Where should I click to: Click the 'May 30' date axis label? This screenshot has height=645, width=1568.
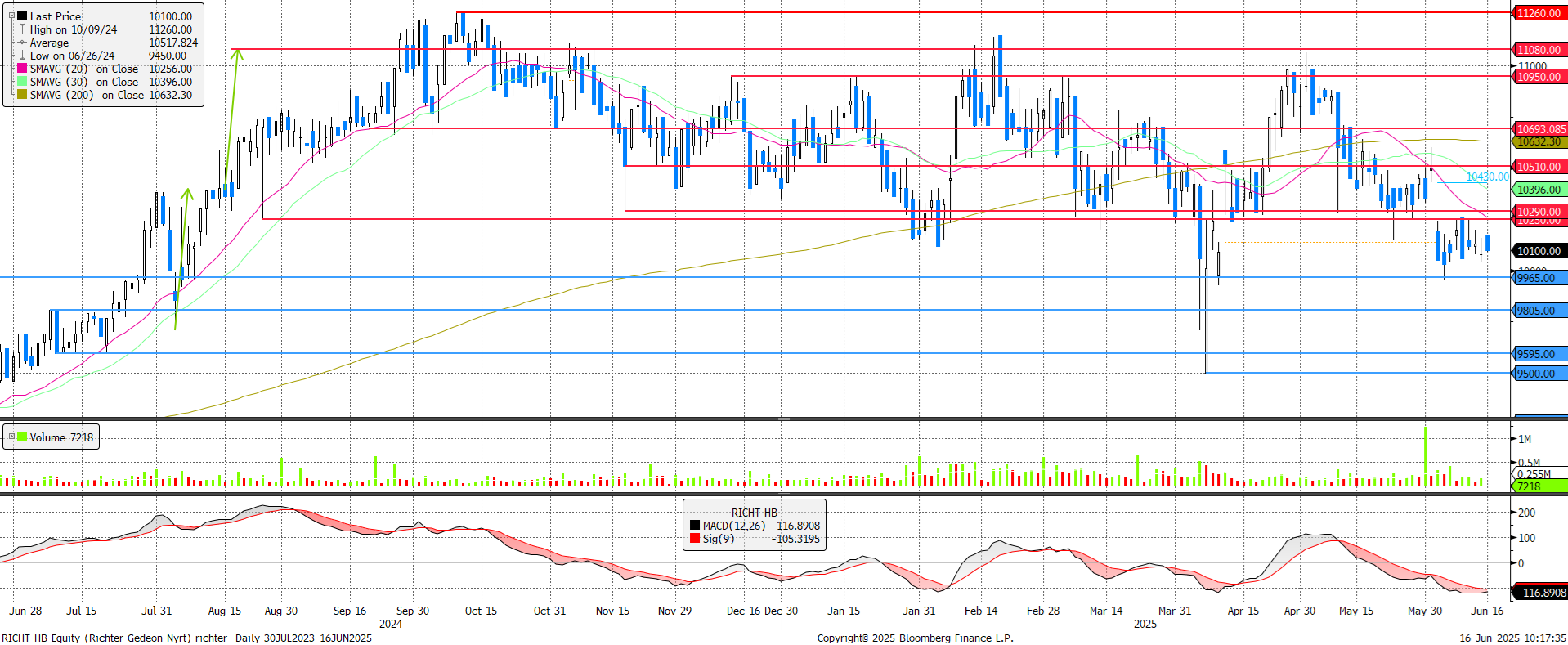(x=1425, y=611)
